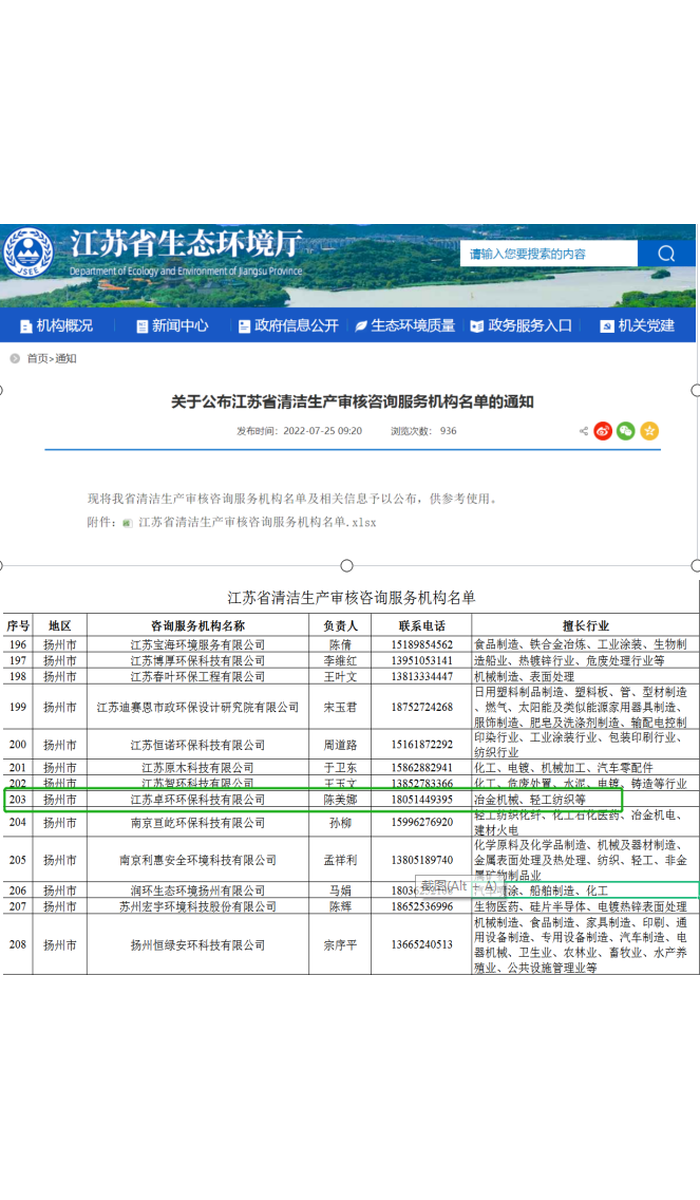This screenshot has width=700, height=1200.
Task: Click the 通知 breadcrumb link
Action: (x=66, y=359)
